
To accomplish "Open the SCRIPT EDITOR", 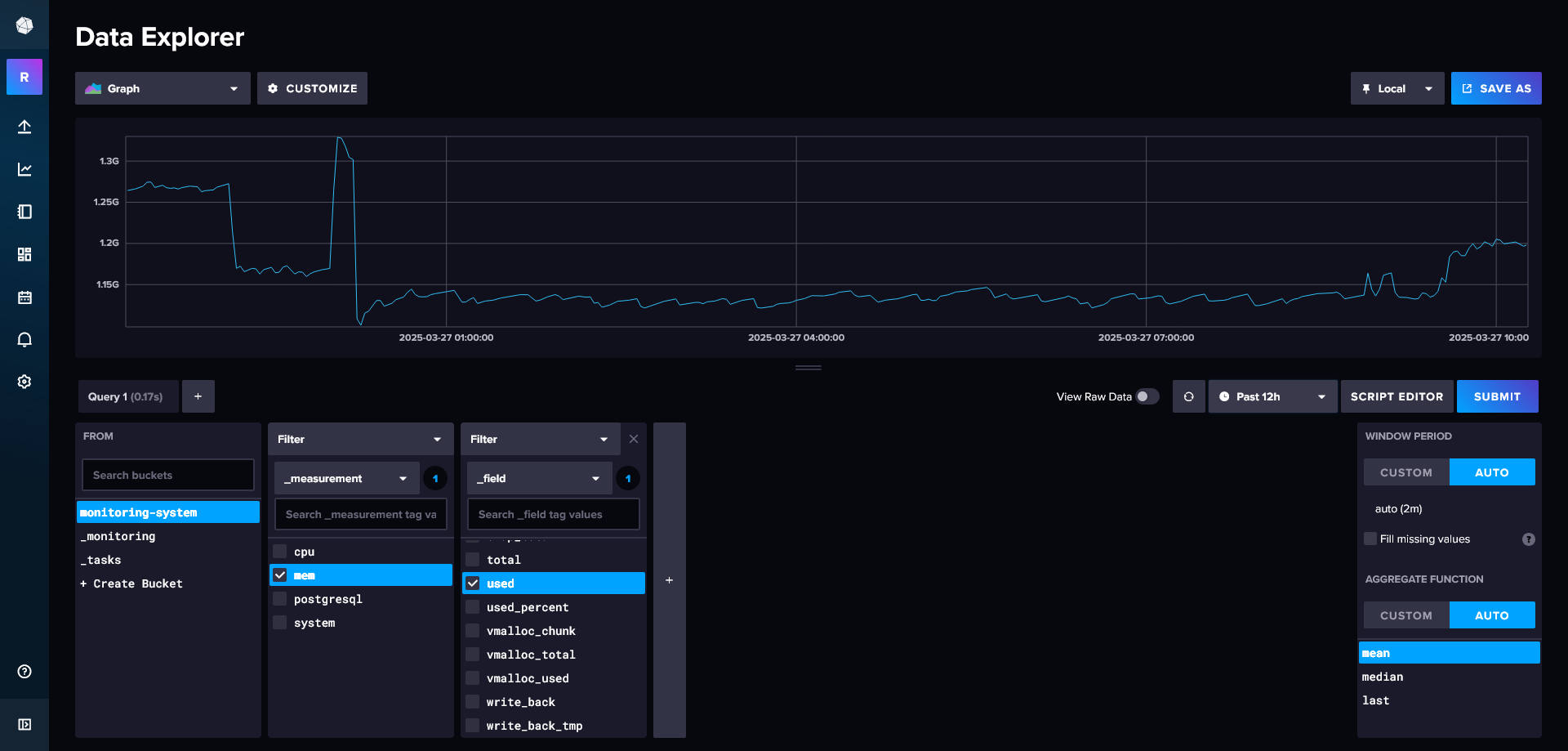I will coord(1396,396).
